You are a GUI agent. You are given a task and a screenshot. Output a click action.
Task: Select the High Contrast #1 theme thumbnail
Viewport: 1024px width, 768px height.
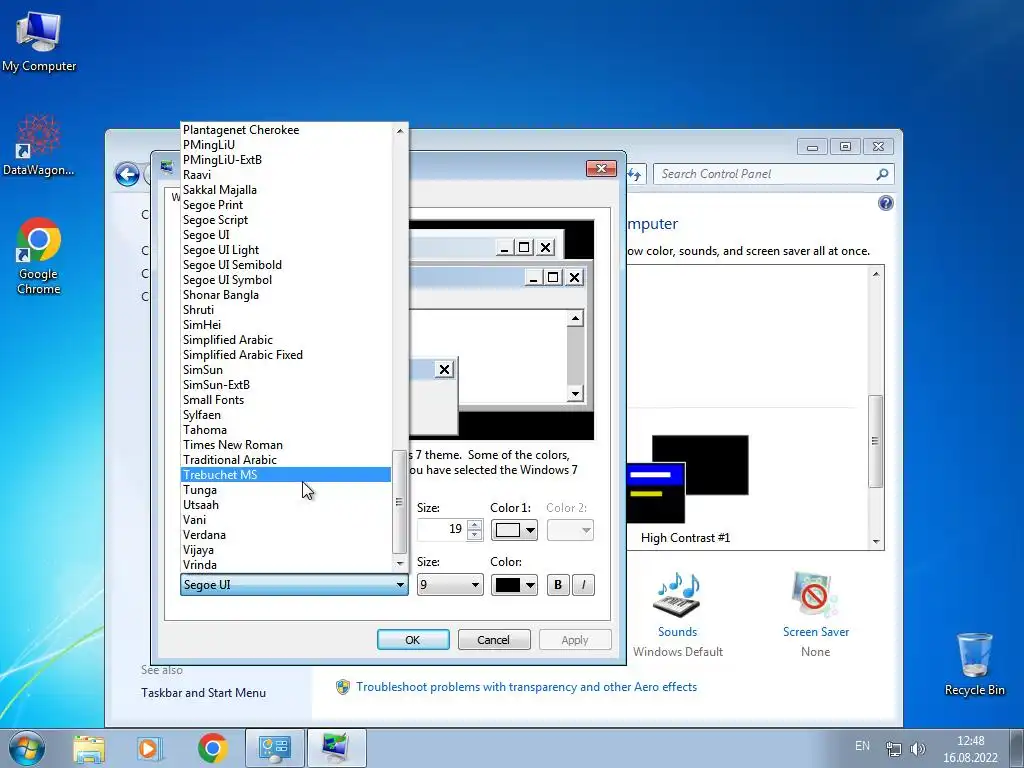[686, 479]
